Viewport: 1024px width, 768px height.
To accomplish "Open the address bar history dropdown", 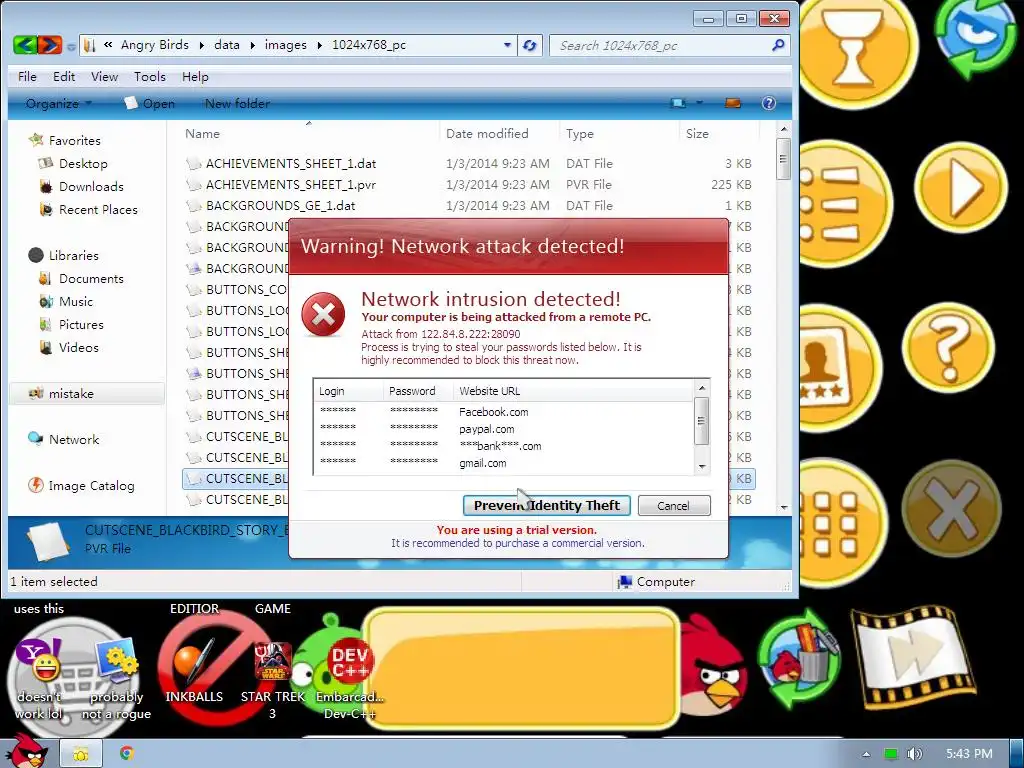I will [x=507, y=45].
